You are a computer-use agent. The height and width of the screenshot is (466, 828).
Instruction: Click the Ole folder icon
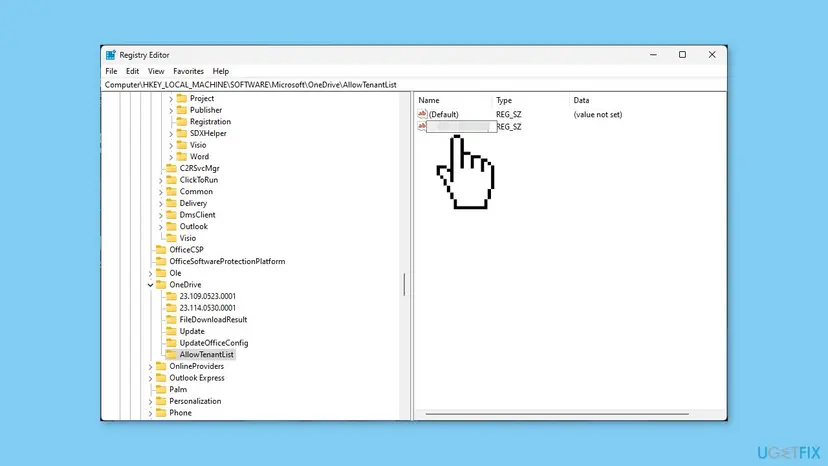[x=161, y=273]
